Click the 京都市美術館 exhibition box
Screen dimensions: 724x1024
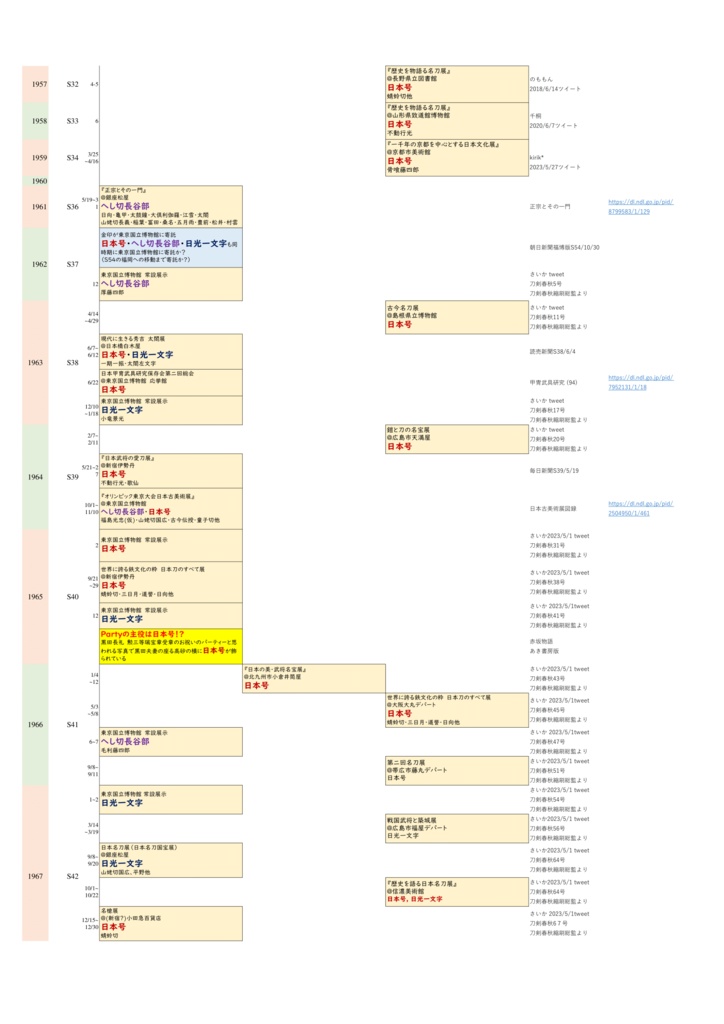point(457,157)
